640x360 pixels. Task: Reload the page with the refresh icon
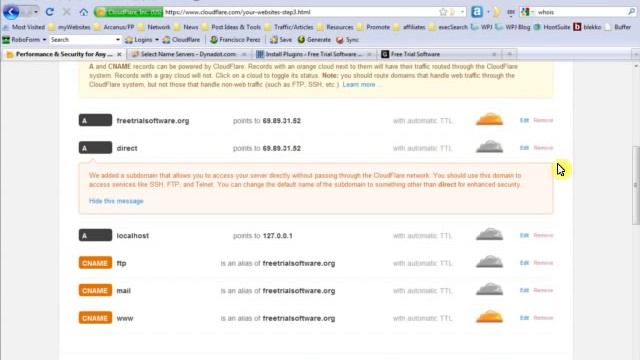point(49,12)
